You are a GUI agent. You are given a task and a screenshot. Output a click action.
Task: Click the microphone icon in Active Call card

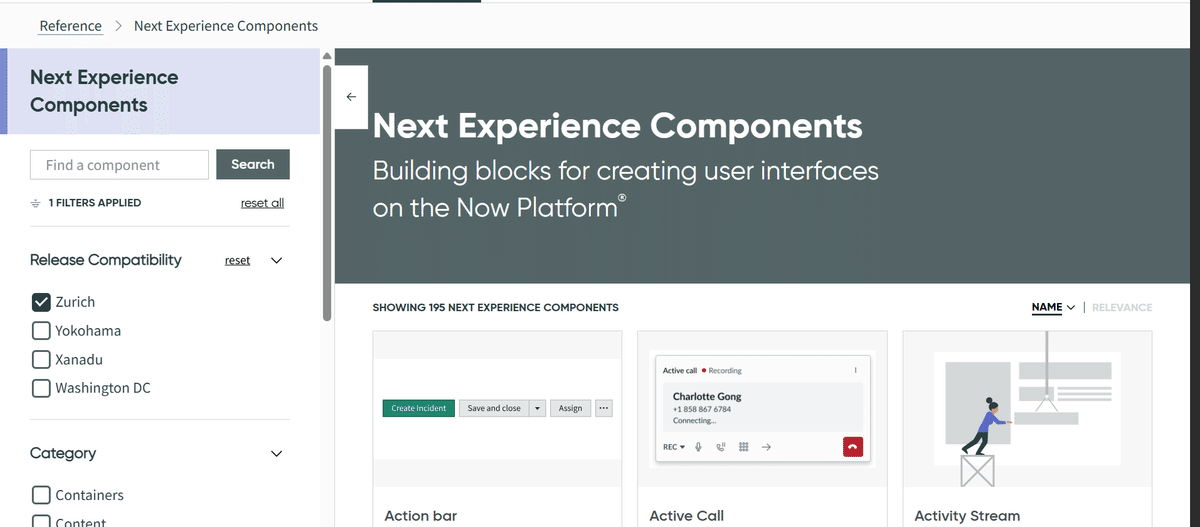(x=699, y=447)
